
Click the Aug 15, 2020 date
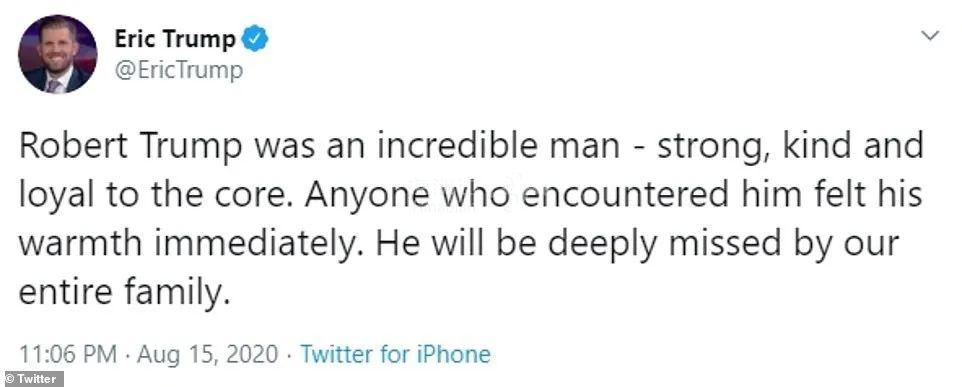click(x=206, y=354)
